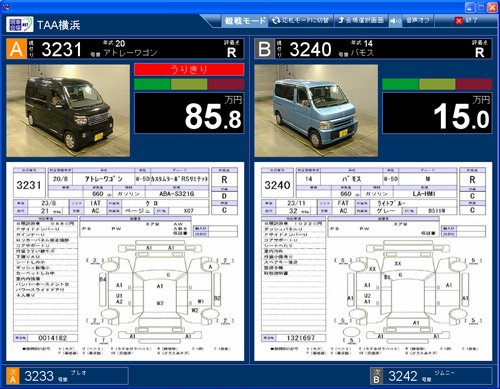
Task: Toggle 音声オフ sound off
Action: tap(418, 21)
